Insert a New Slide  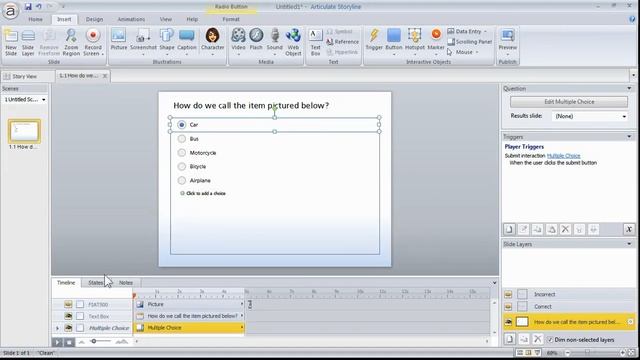pos(11,42)
